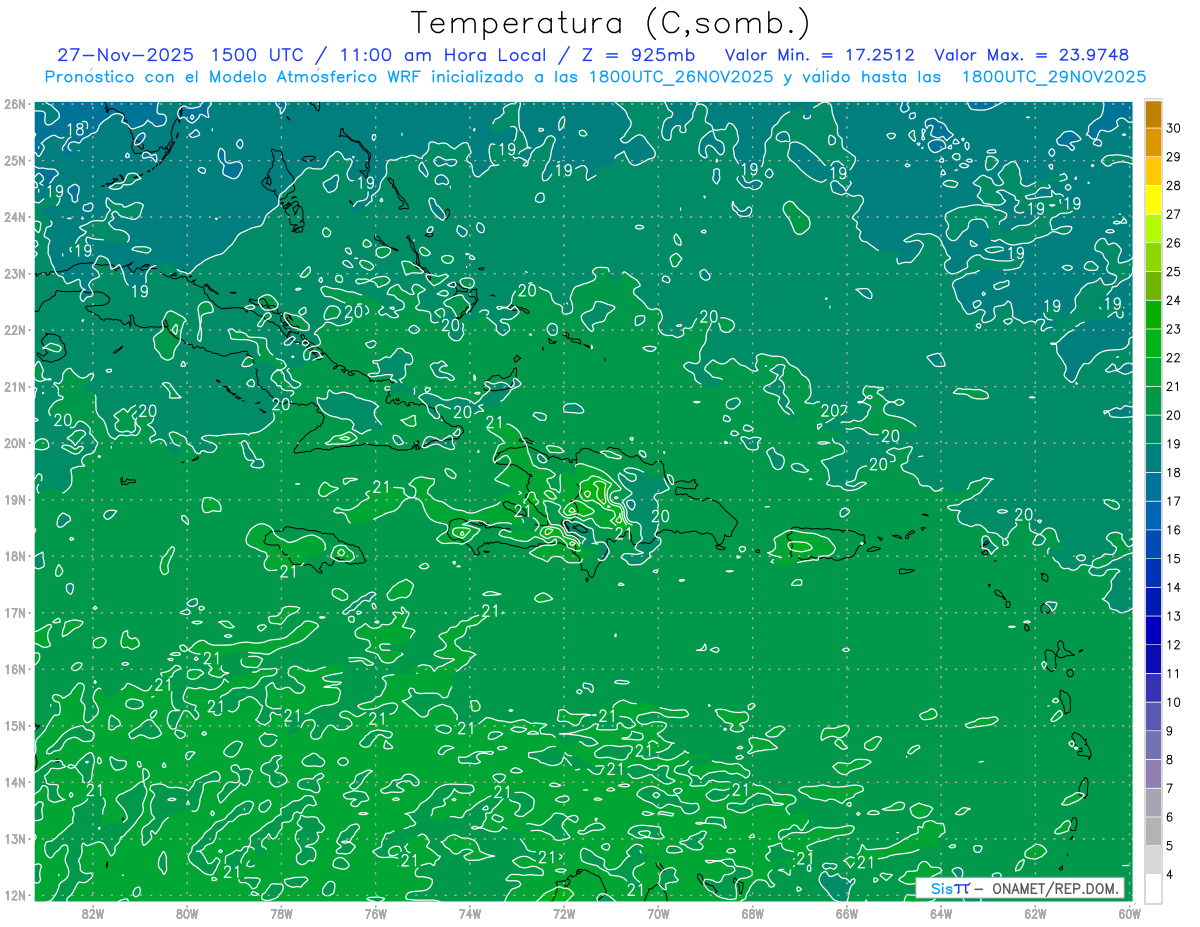Click the '82W' longitude axis label
Image resolution: width=1200 pixels, height=927 pixels.
point(93,913)
